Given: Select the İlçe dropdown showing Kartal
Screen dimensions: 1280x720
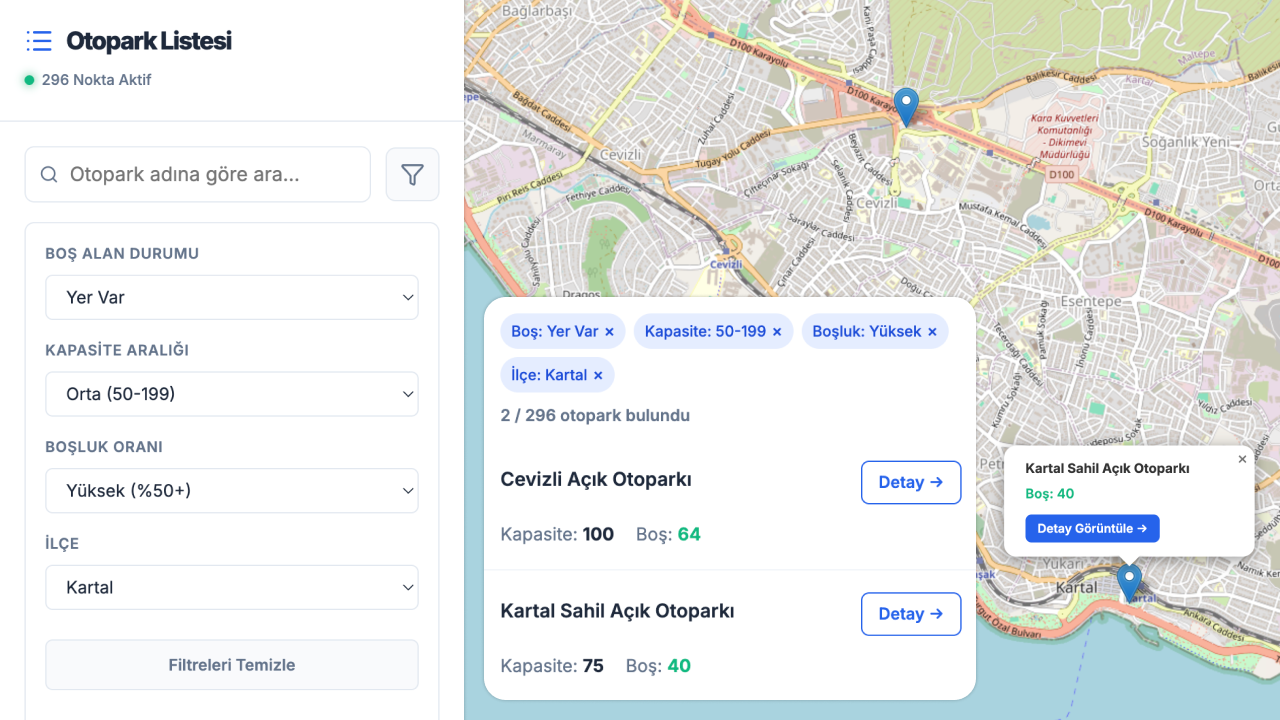Looking at the screenshot, I should (232, 588).
